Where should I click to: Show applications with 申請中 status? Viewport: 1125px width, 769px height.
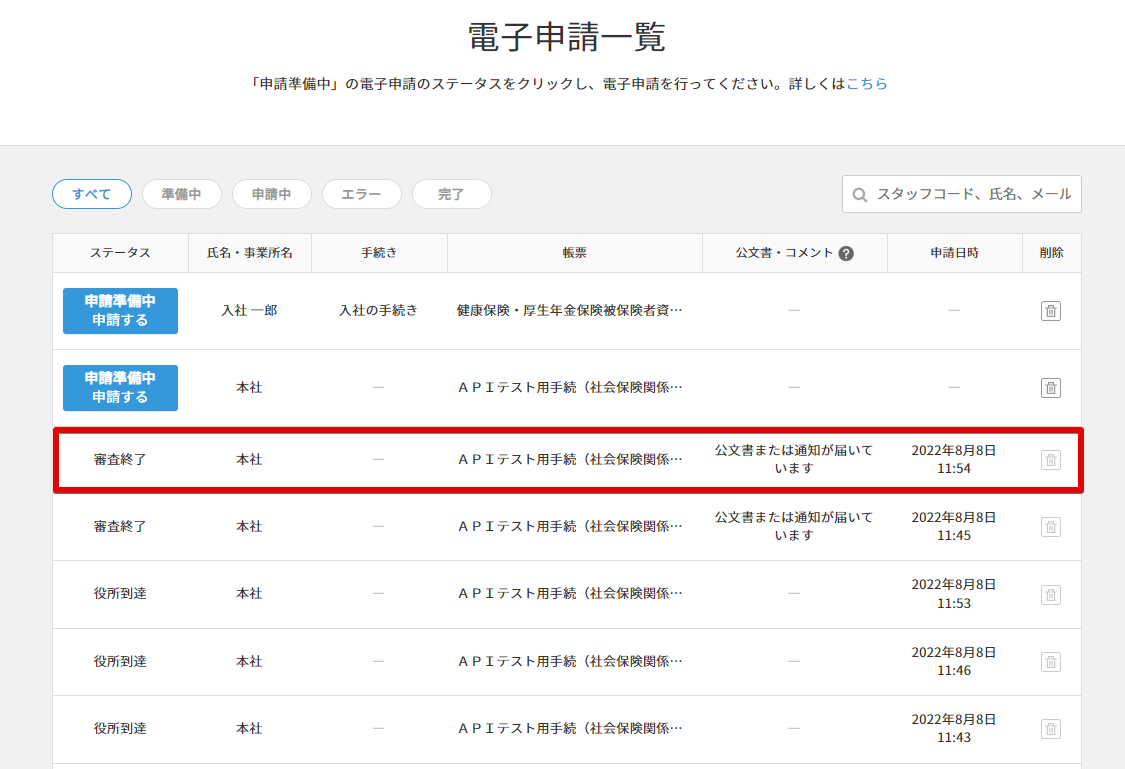[272, 194]
